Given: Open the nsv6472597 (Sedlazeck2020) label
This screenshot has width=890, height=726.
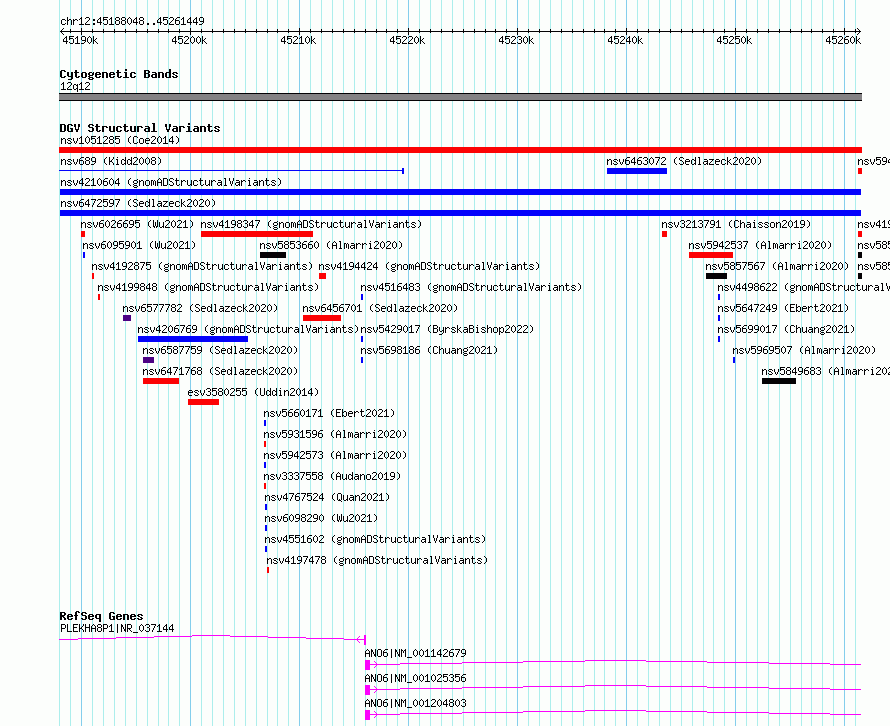Looking at the screenshot, I should pyautogui.click(x=138, y=203).
